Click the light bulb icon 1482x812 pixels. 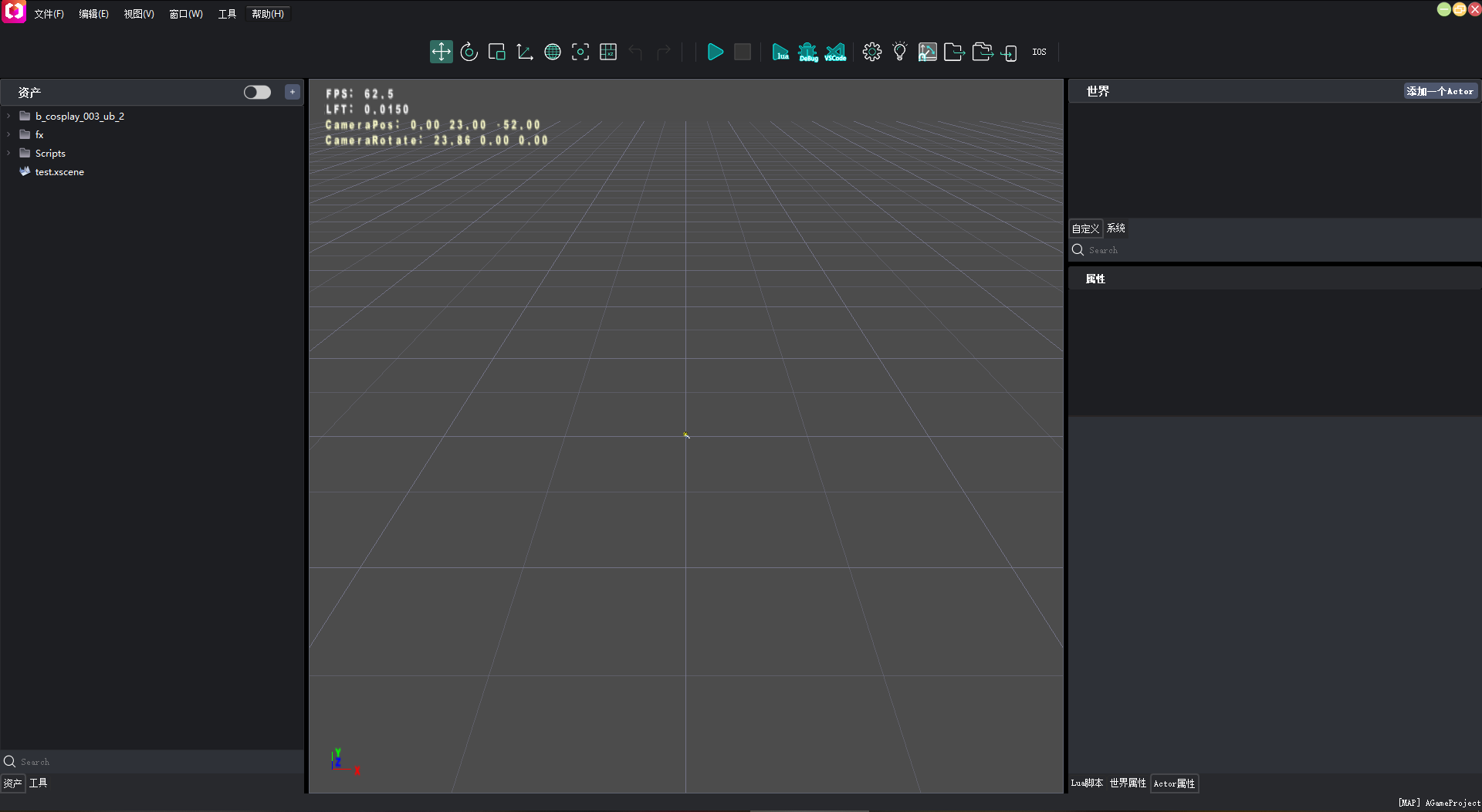[900, 52]
